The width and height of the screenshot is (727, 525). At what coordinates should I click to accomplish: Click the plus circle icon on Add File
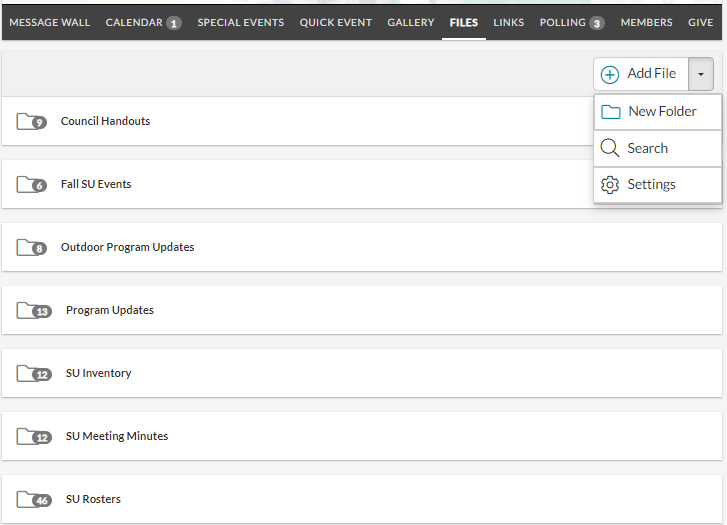pyautogui.click(x=610, y=74)
